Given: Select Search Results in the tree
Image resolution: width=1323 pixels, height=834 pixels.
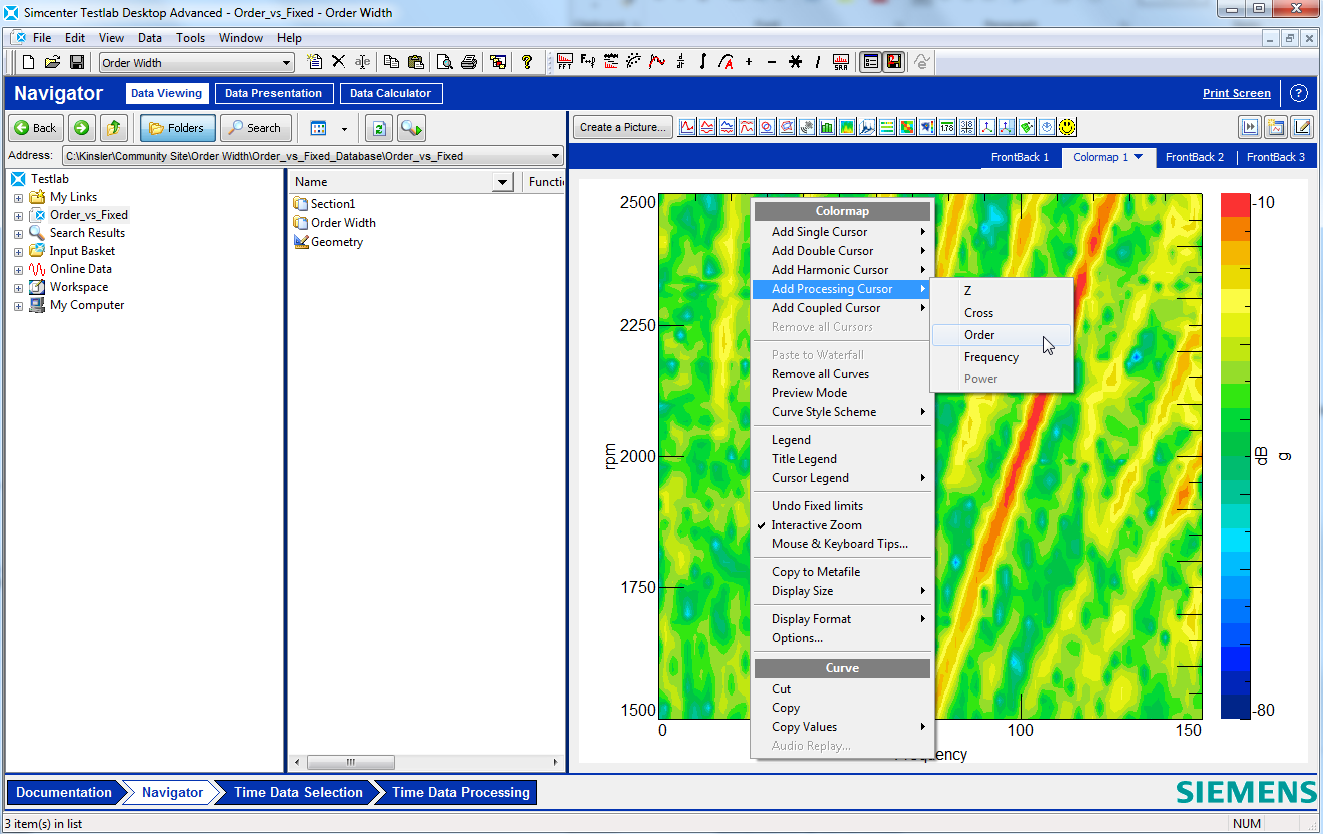Looking at the screenshot, I should (x=77, y=233).
